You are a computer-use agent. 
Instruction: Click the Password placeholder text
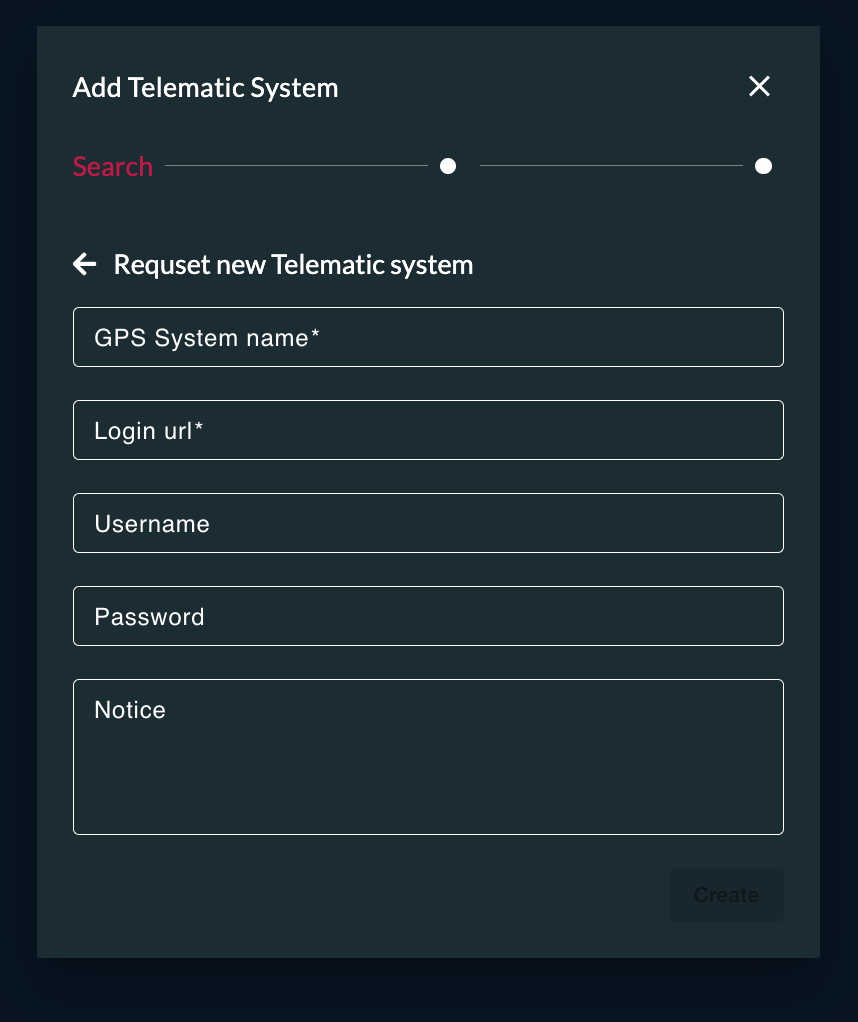149,617
